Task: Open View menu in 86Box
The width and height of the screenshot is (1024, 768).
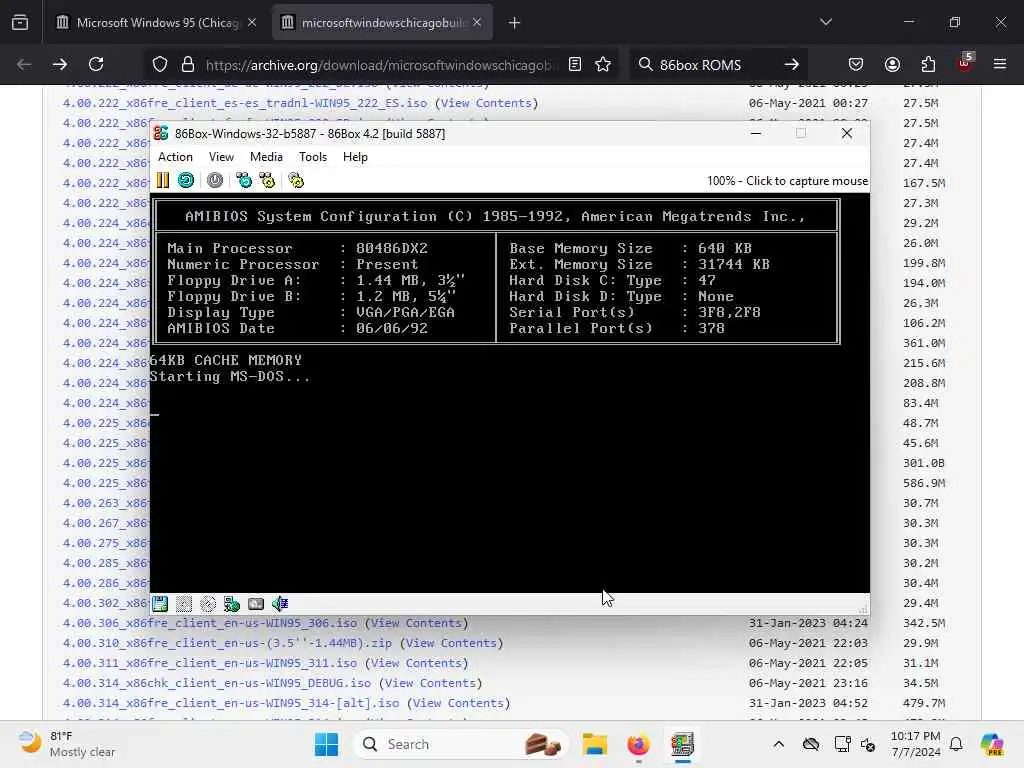Action: (221, 157)
